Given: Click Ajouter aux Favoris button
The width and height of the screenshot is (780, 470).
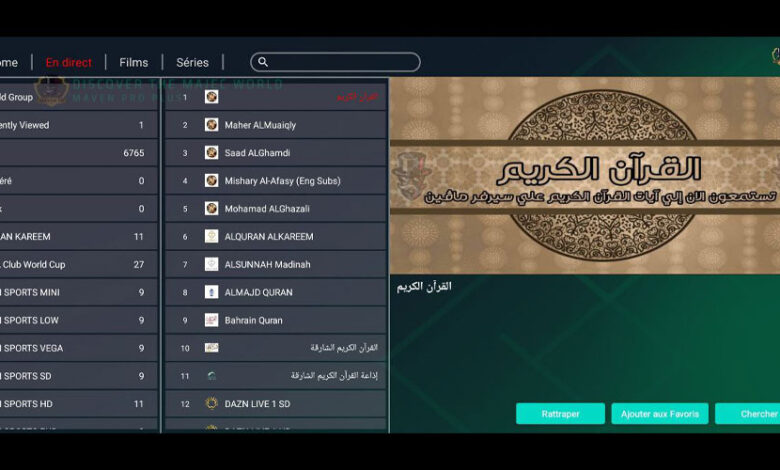Looking at the screenshot, I should click(659, 414).
